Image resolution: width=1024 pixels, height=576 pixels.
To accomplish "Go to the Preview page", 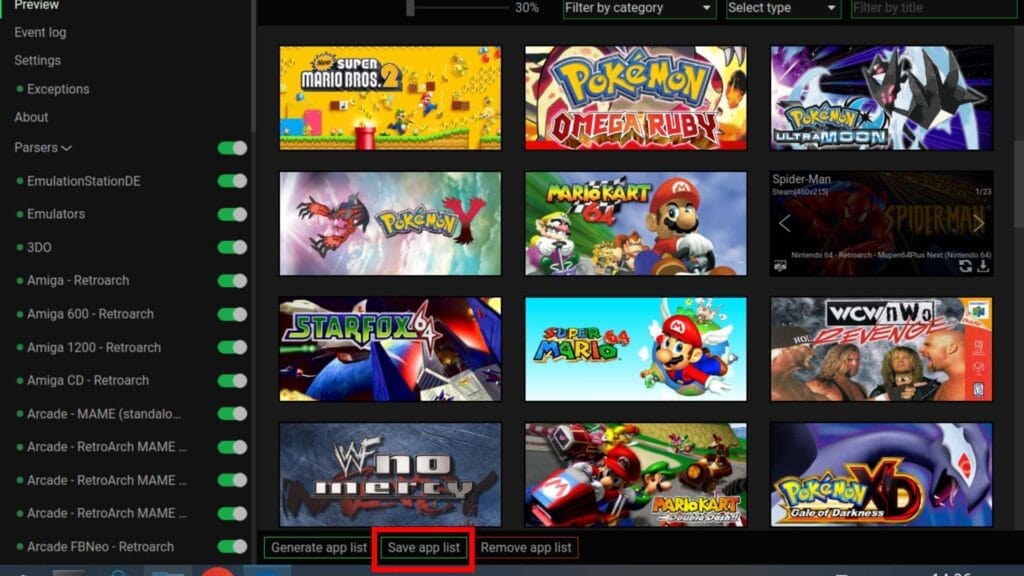I will pos(37,5).
